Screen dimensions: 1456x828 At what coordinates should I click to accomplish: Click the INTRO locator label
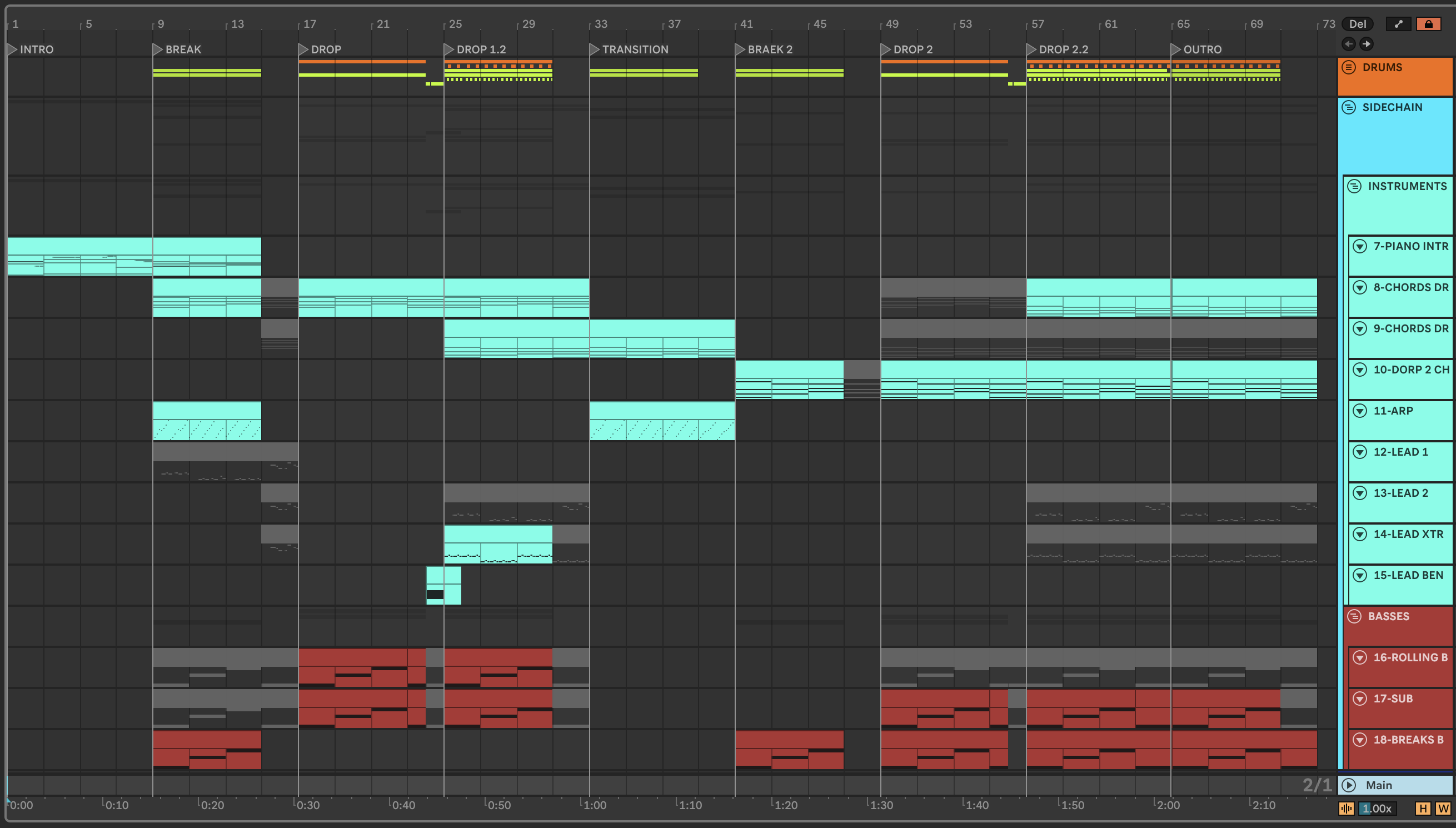[x=36, y=49]
